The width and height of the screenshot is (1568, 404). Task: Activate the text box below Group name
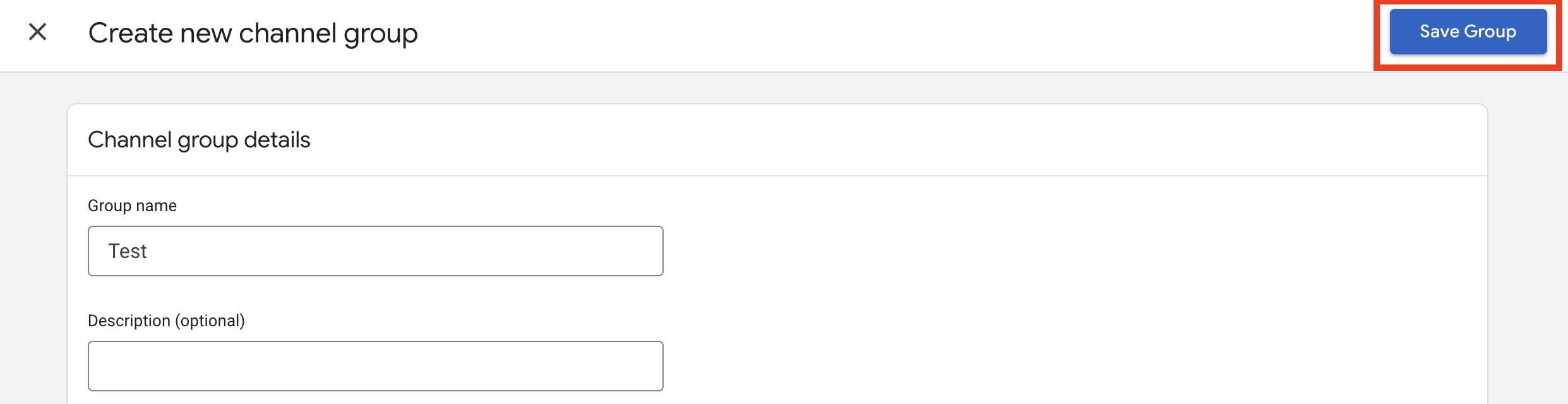376,251
